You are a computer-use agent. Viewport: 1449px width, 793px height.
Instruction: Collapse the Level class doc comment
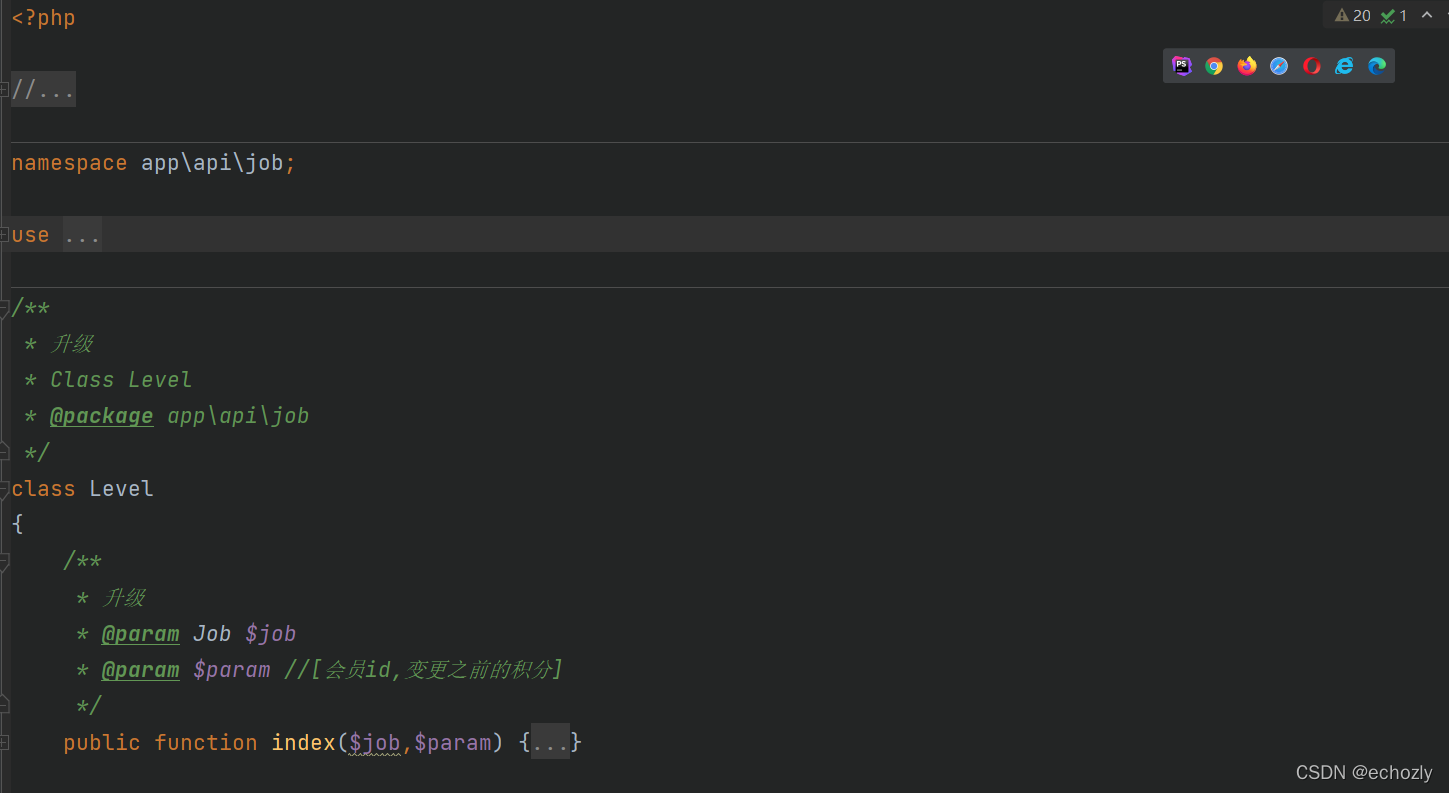pos(6,307)
